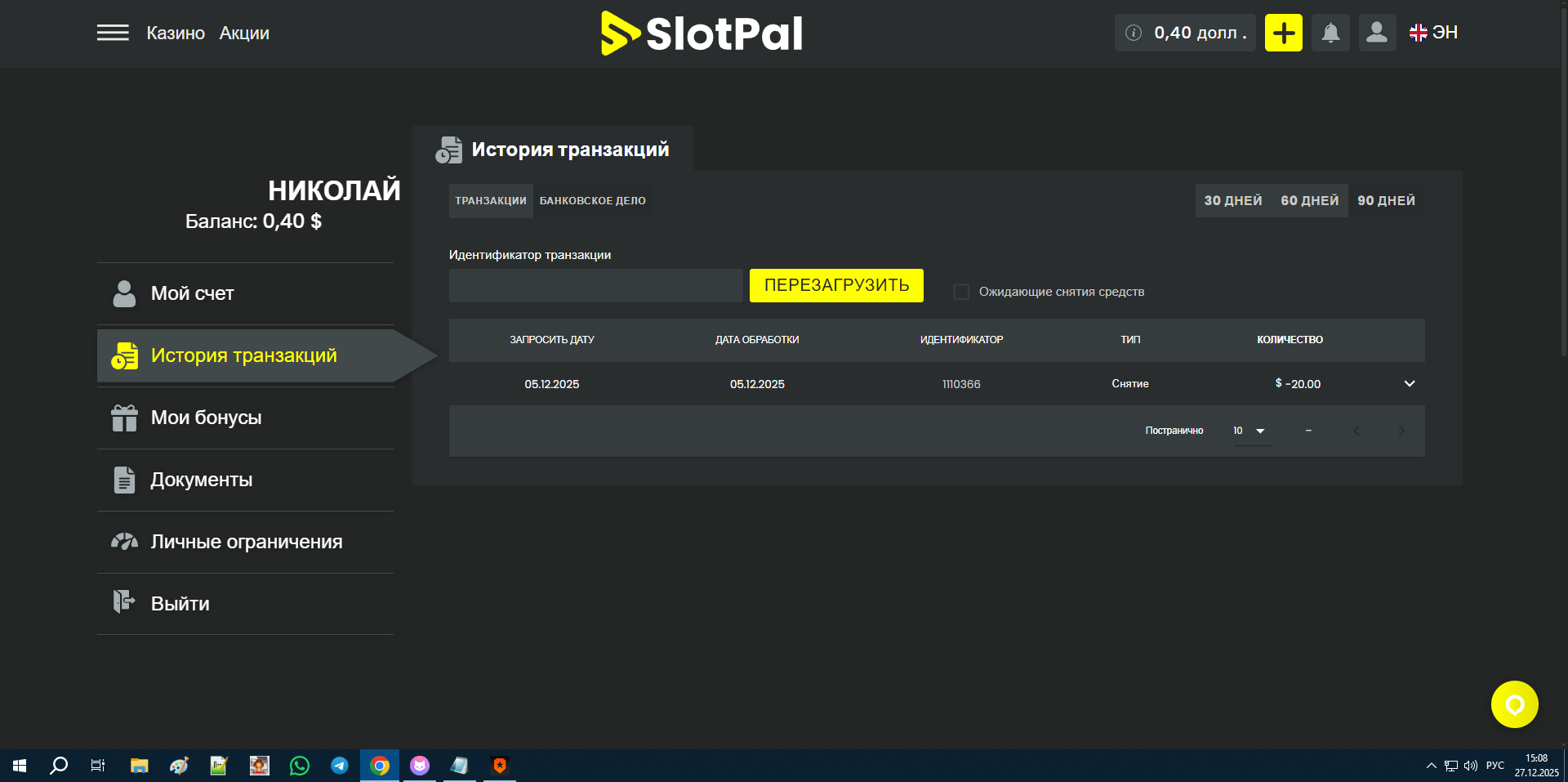Open the yellow live chat bubble
Viewport: 1568px width, 782px height.
(x=1514, y=704)
